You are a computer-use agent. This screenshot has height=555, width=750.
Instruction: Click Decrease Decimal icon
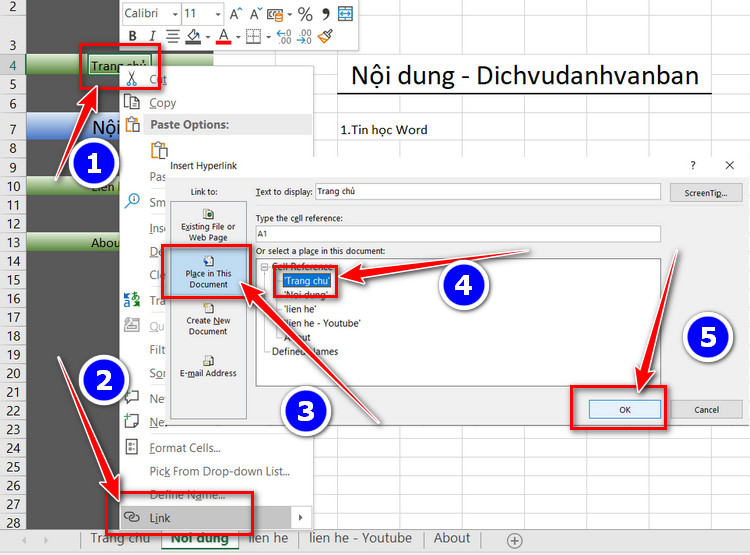pos(304,37)
